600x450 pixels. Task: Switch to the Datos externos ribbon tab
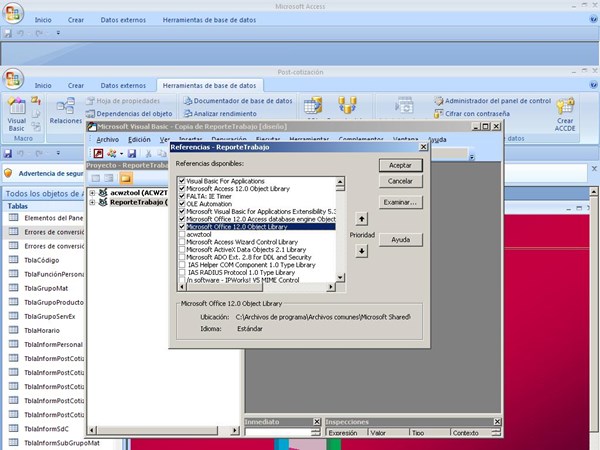point(122,86)
